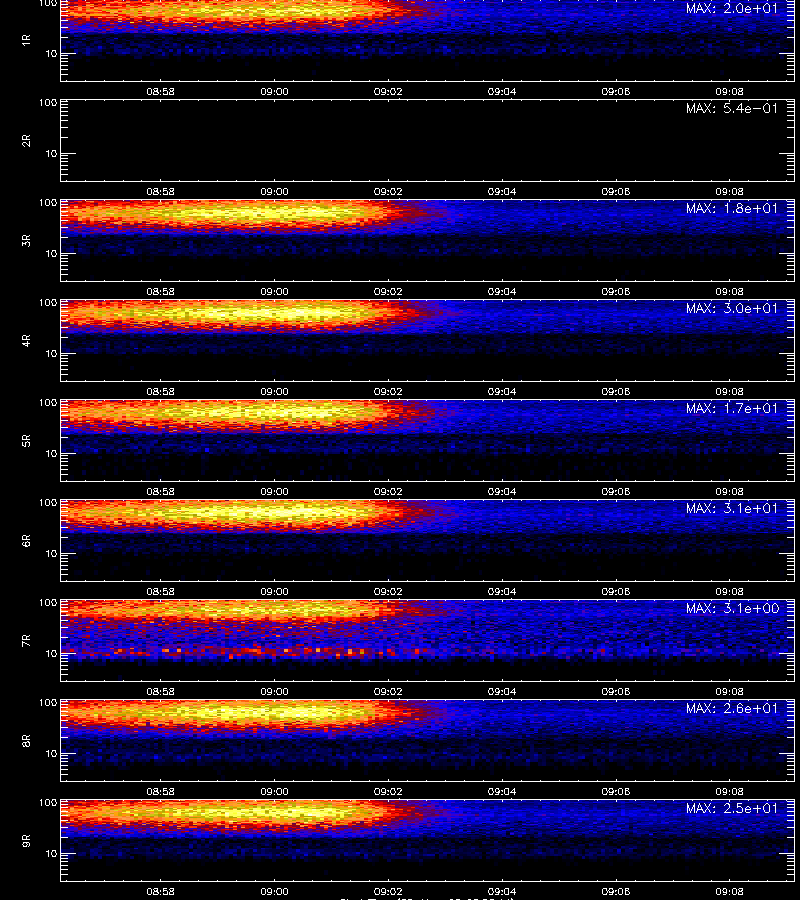
Task: Click the 100 y-axis tick label of panel 6R
Action: (48, 503)
